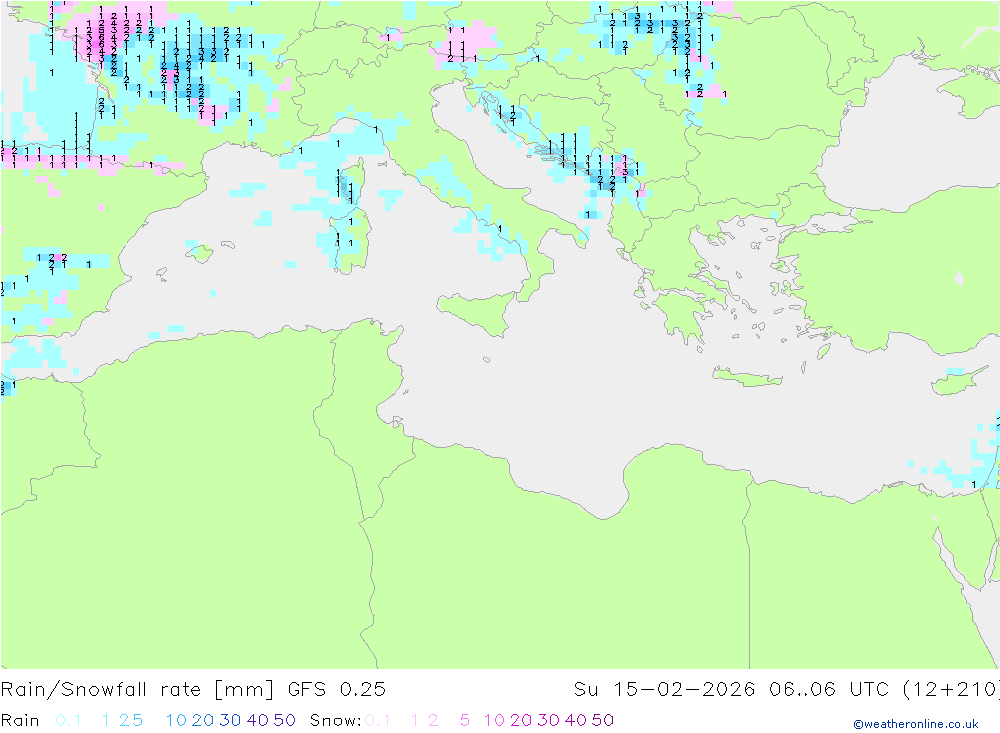This screenshot has width=1000, height=733.
Task: Click the 'Snow:' legend label
Action: pos(335,720)
